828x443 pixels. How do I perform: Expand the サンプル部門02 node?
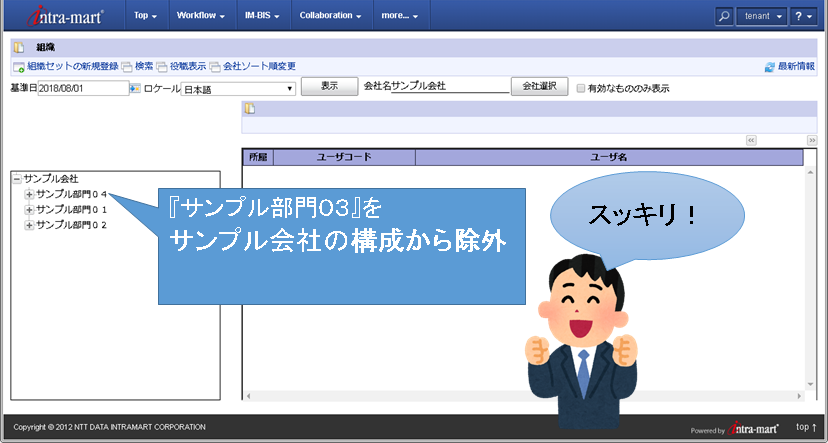29,225
